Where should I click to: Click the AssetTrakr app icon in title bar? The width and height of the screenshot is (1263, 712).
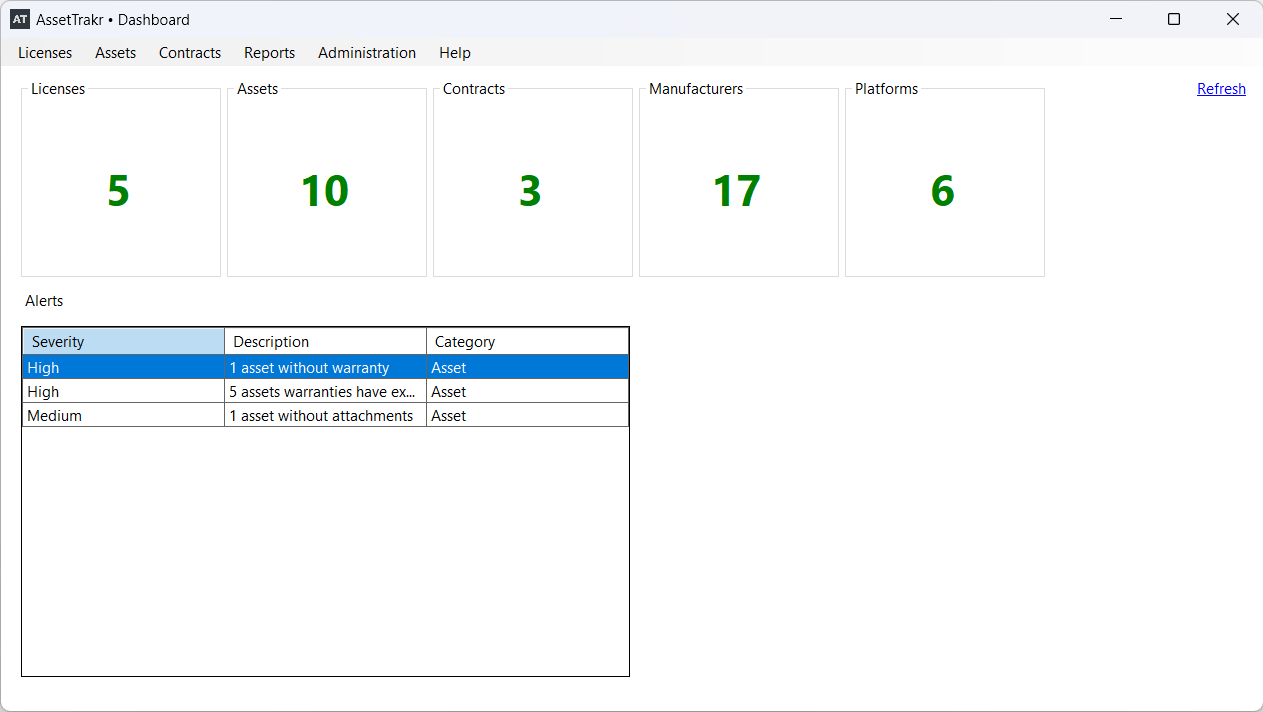(x=20, y=19)
